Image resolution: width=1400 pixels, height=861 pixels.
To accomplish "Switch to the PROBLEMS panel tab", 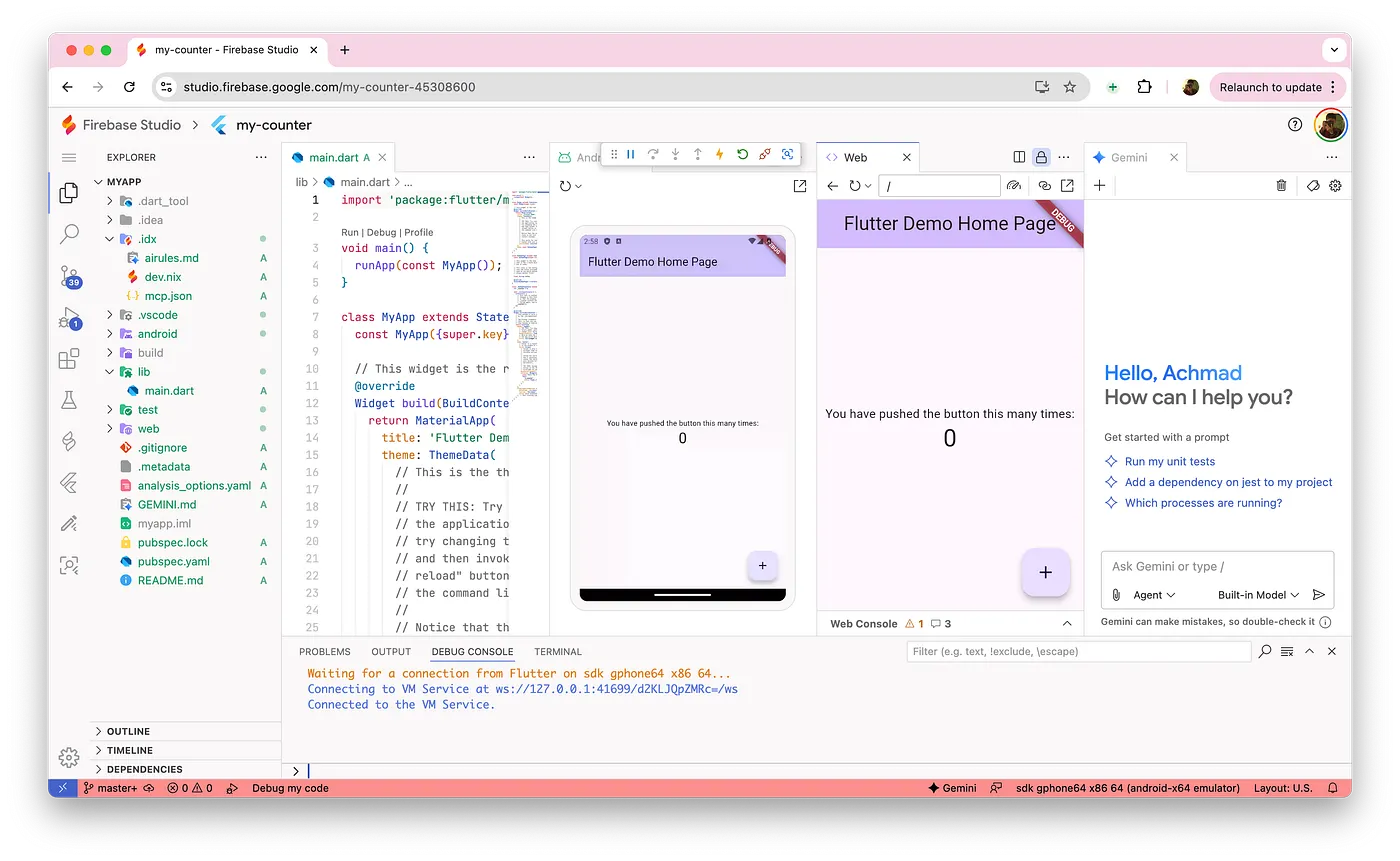I will 325,651.
